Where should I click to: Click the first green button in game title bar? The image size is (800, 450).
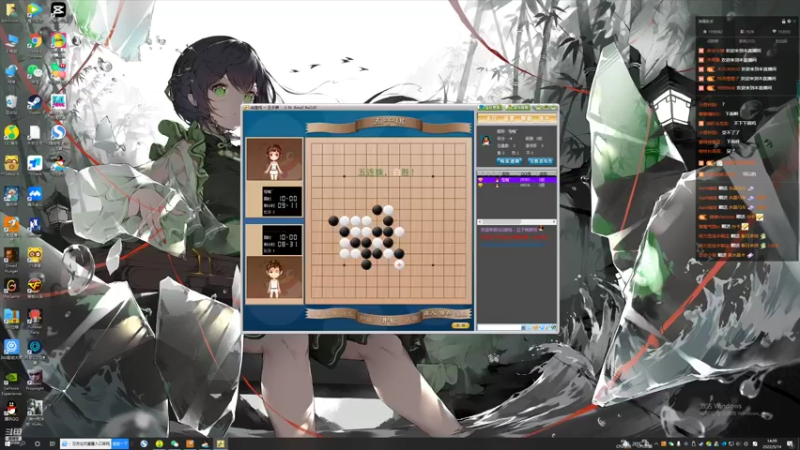click(x=491, y=108)
